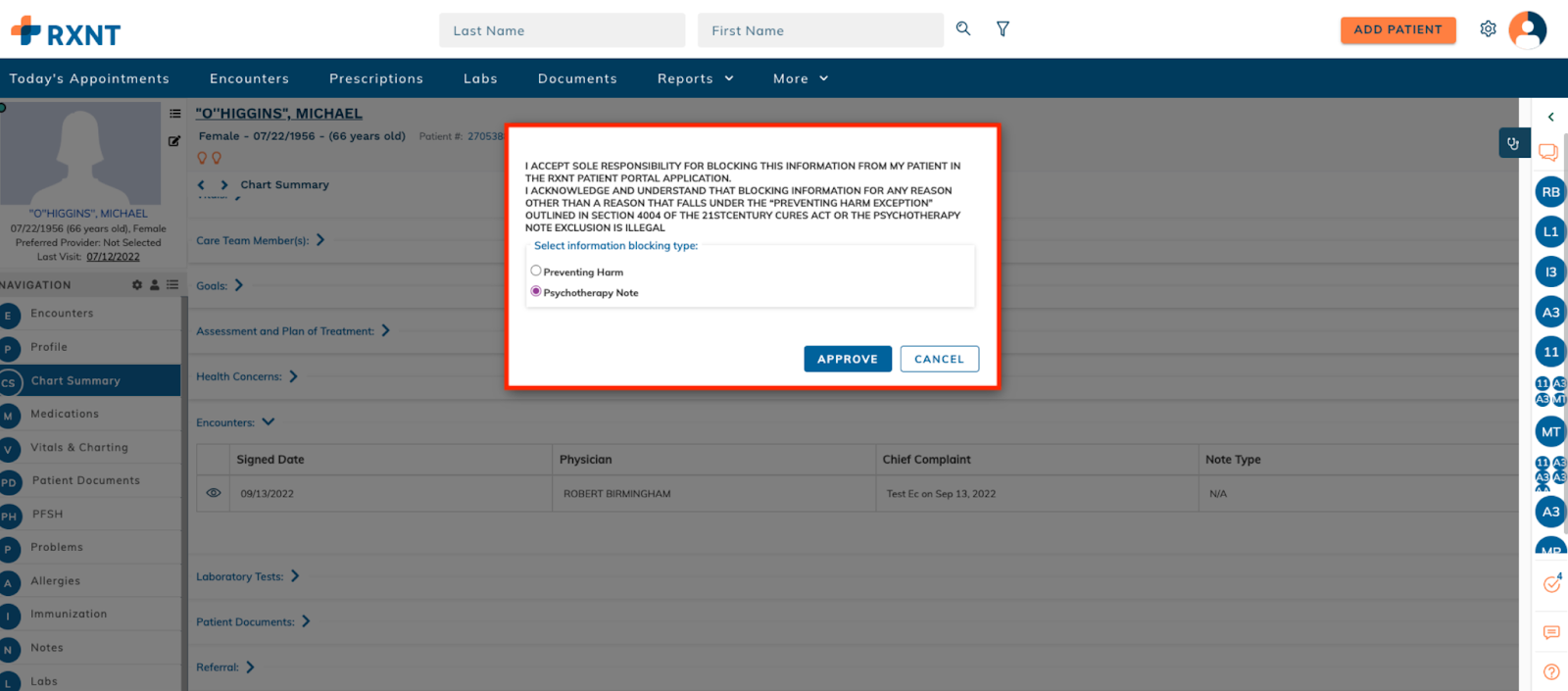The width and height of the screenshot is (1568, 691).
Task: Click the Last Name search field
Action: click(x=562, y=30)
